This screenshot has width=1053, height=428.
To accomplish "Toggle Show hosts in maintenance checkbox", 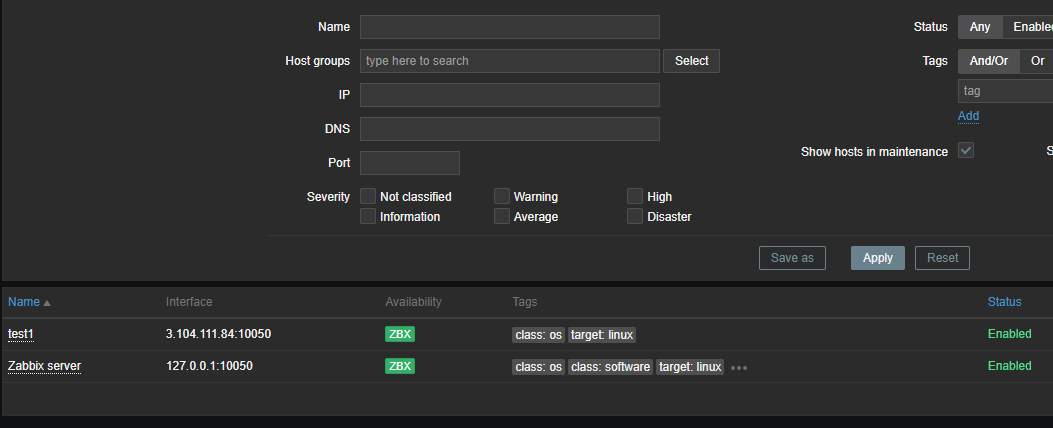I will [966, 151].
